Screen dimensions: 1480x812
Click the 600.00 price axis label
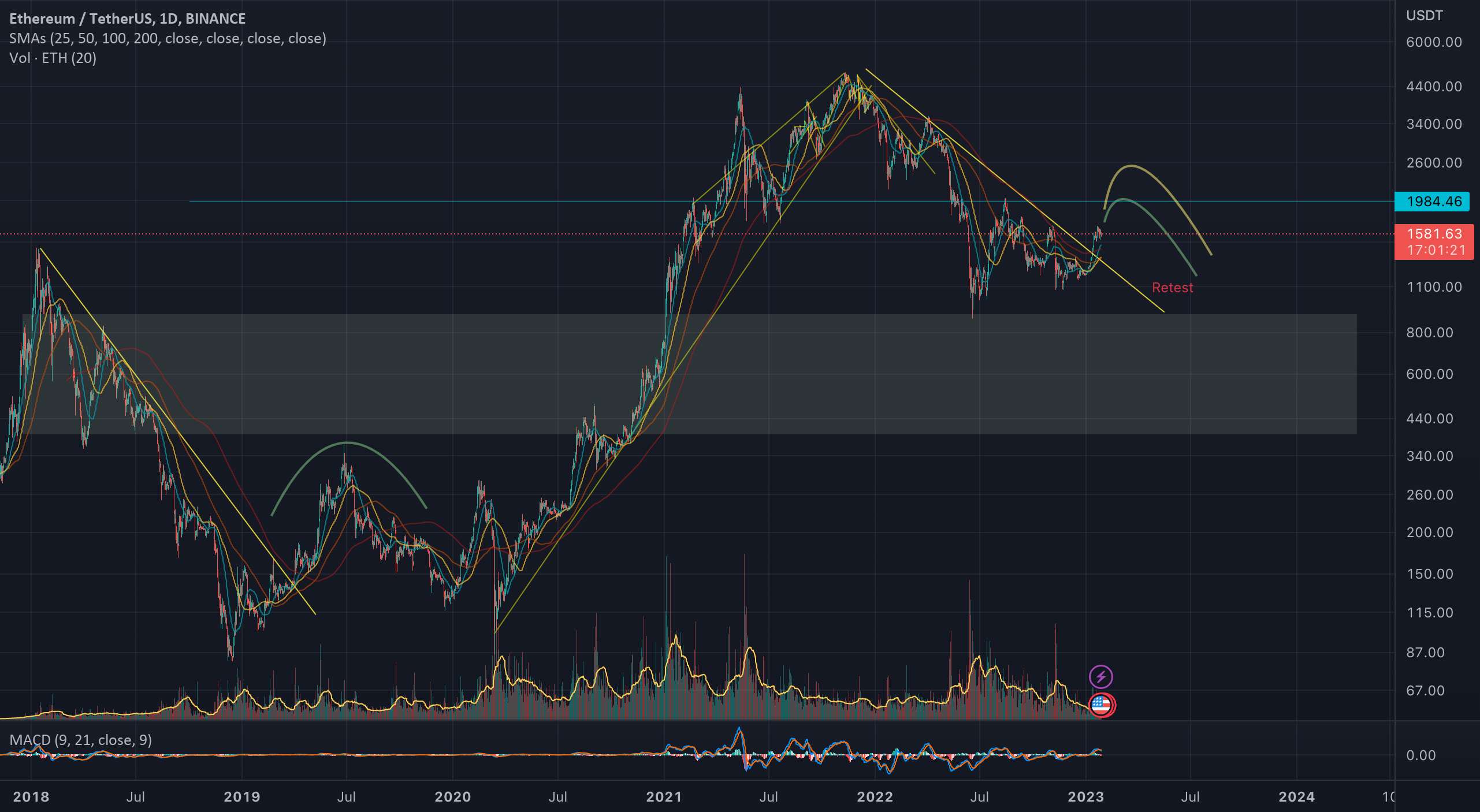(x=1429, y=374)
